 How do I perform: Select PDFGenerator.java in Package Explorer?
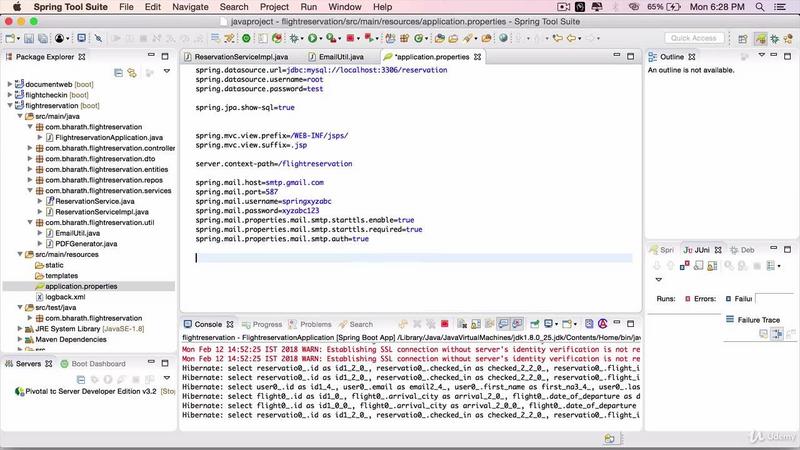tap(86, 244)
